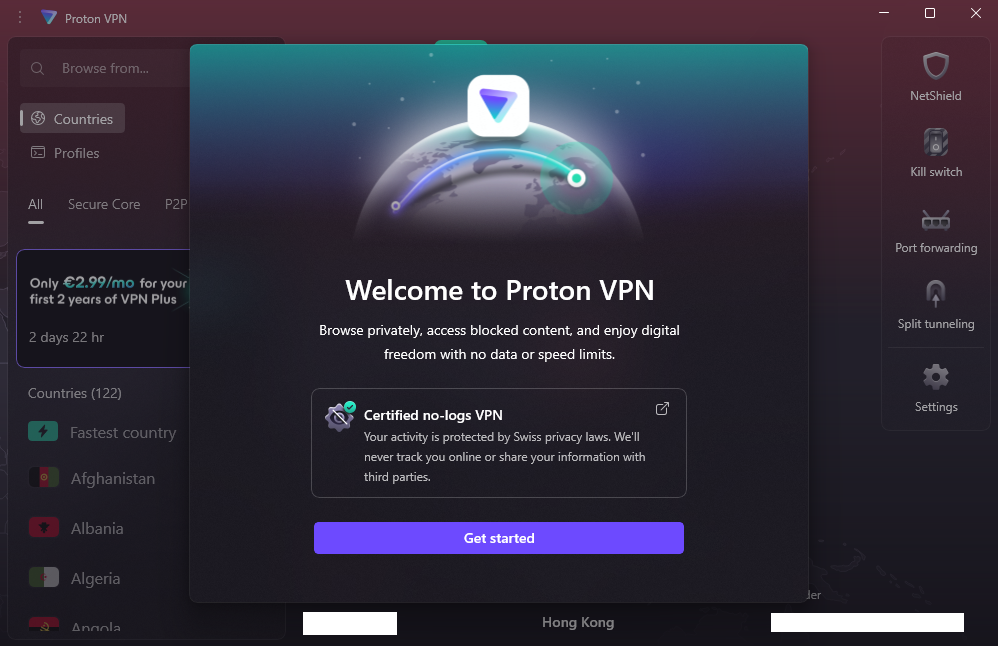Click the Proton VPN logo in title bar
The width and height of the screenshot is (998, 646).
(49, 17)
